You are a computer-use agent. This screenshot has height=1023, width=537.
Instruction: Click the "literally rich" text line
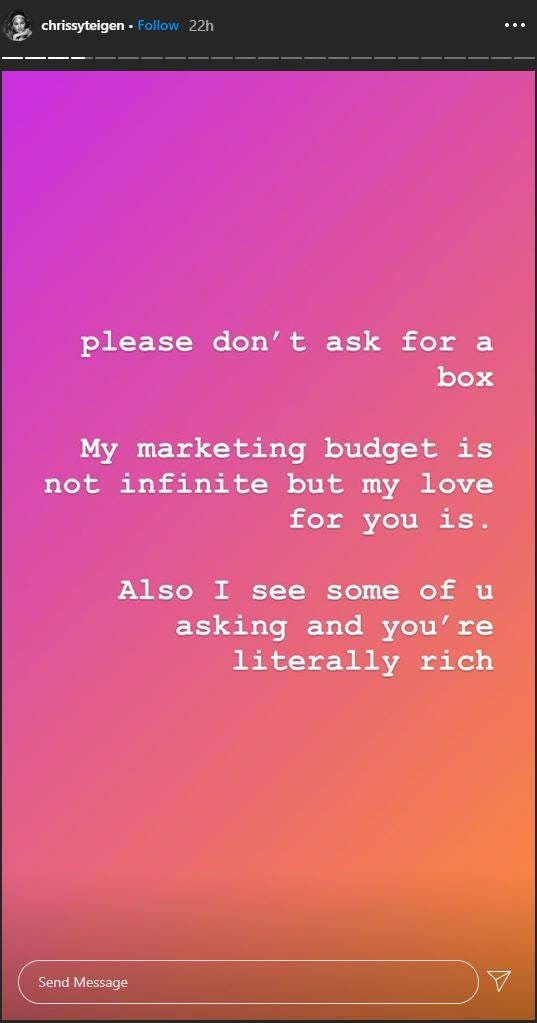[363, 662]
